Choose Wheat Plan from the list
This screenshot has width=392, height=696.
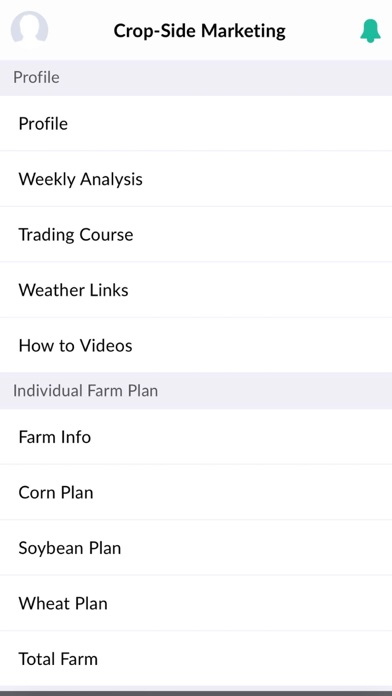(x=196, y=603)
